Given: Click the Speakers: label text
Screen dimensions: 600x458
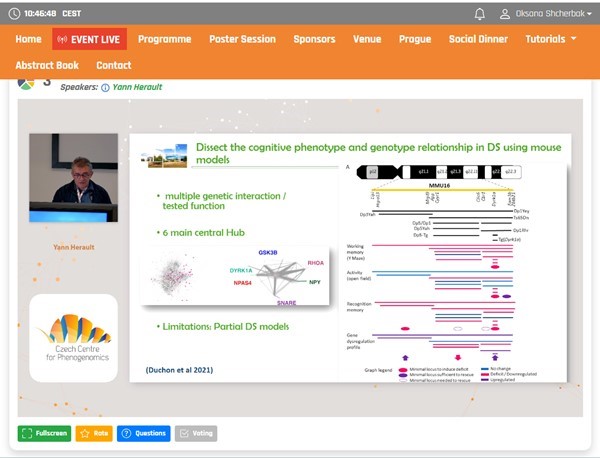Looking at the screenshot, I should [x=79, y=87].
